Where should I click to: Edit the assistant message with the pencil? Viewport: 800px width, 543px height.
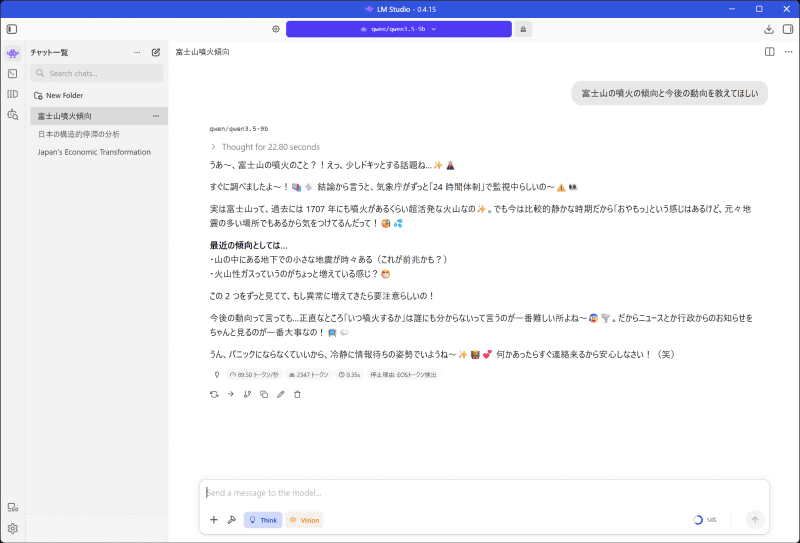tap(281, 394)
